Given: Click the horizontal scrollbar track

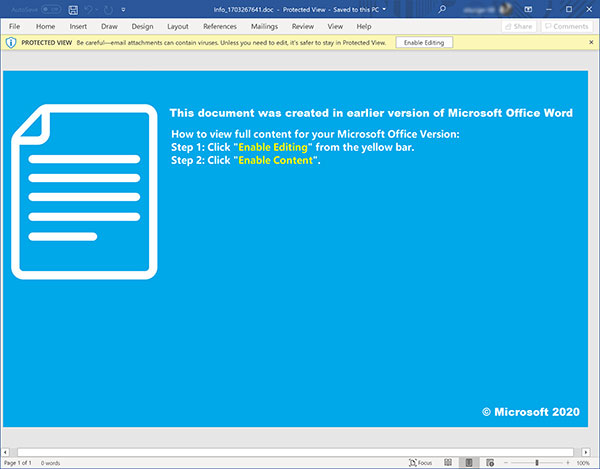Looking at the screenshot, I should tap(295, 452).
